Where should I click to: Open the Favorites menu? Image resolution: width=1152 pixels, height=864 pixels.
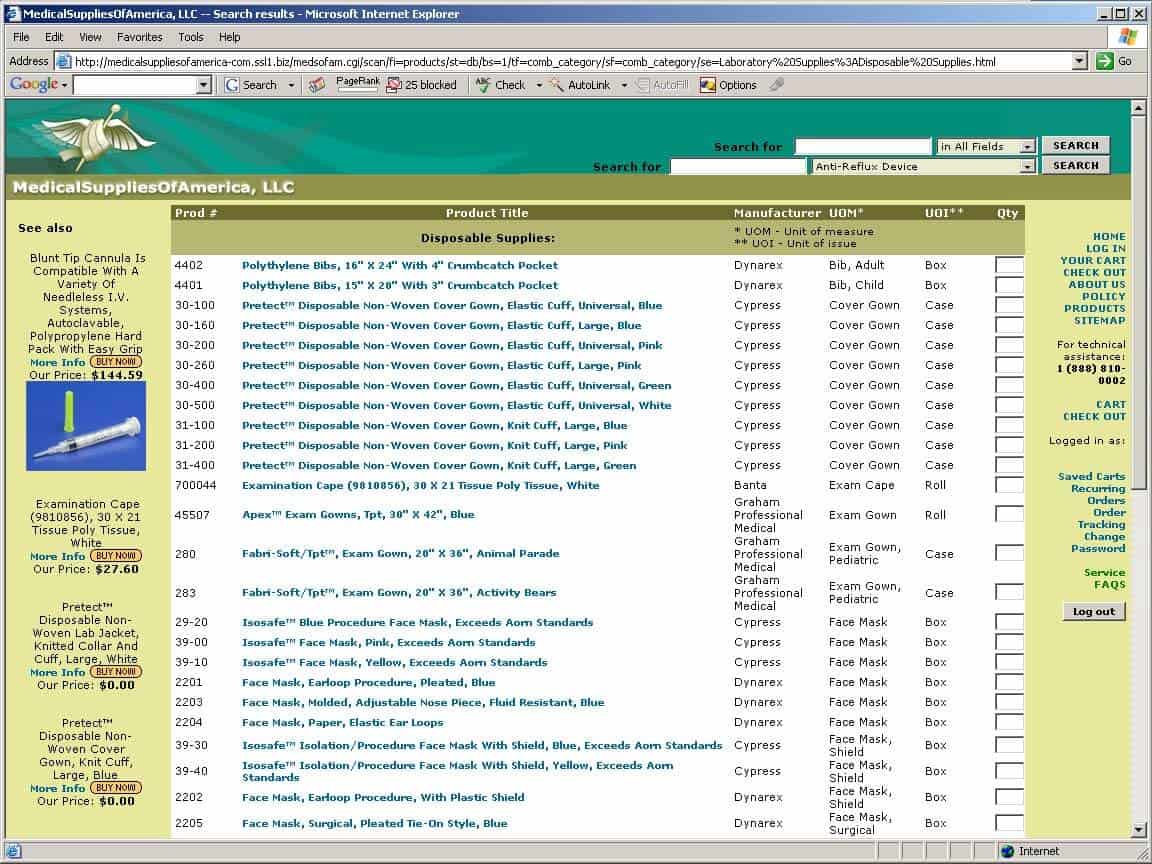[x=140, y=37]
